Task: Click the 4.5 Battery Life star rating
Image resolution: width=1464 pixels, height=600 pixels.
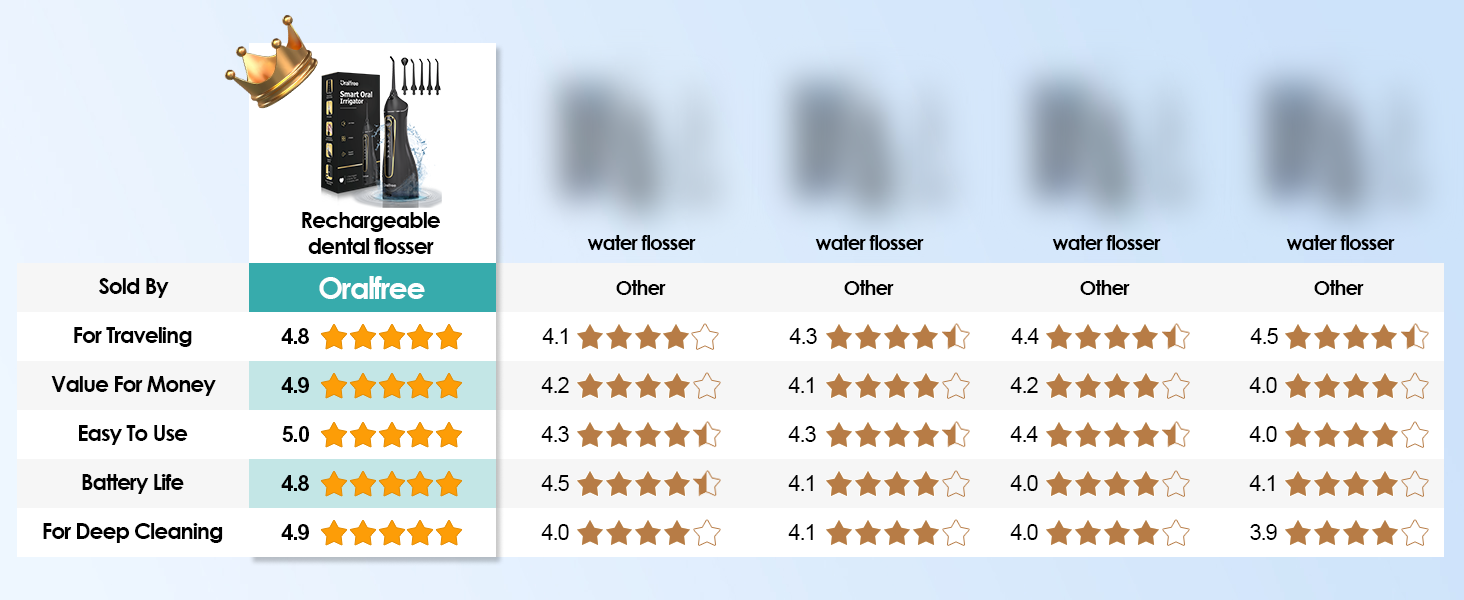Action: click(649, 484)
